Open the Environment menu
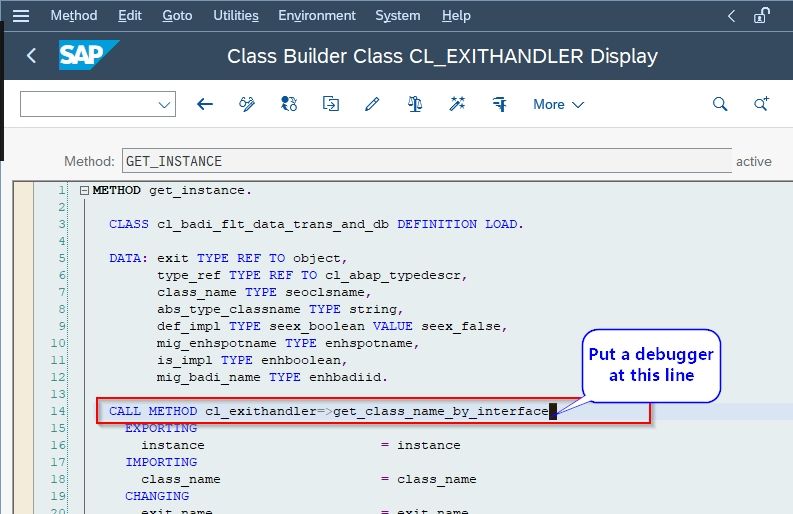The image size is (793, 514). coord(317,16)
